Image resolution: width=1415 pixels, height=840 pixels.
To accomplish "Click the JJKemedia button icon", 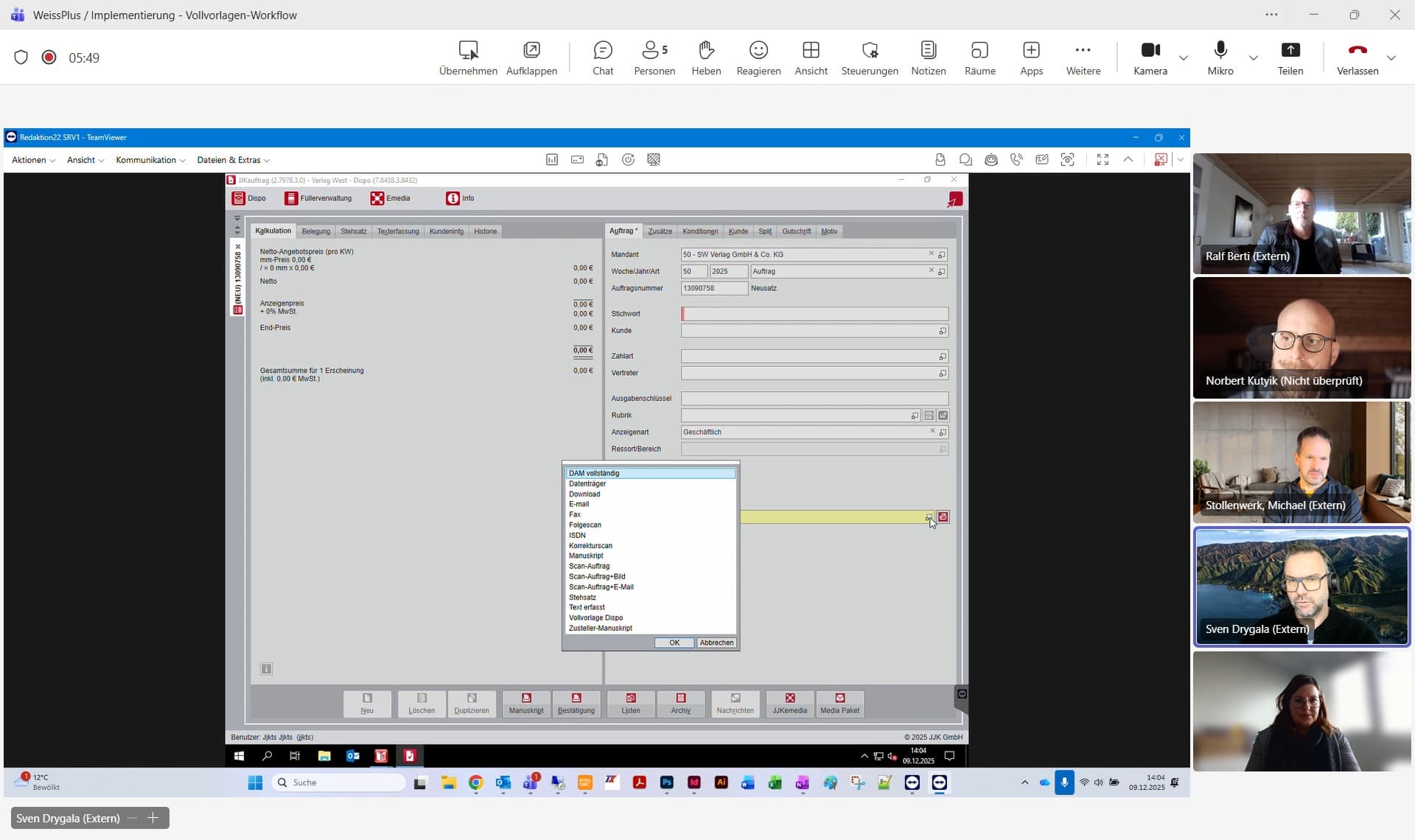I will [x=789, y=704].
